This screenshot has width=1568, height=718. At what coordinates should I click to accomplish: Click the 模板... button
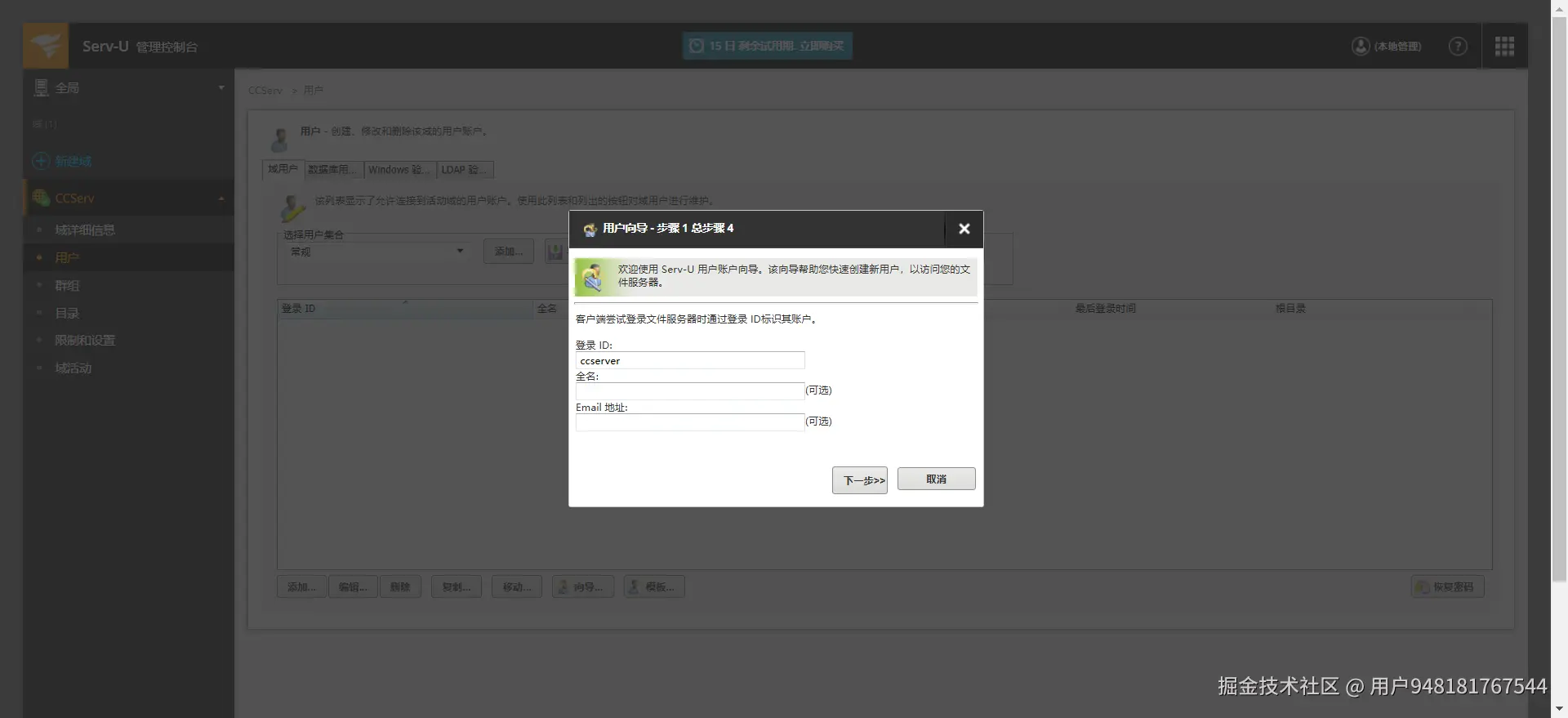click(x=654, y=587)
